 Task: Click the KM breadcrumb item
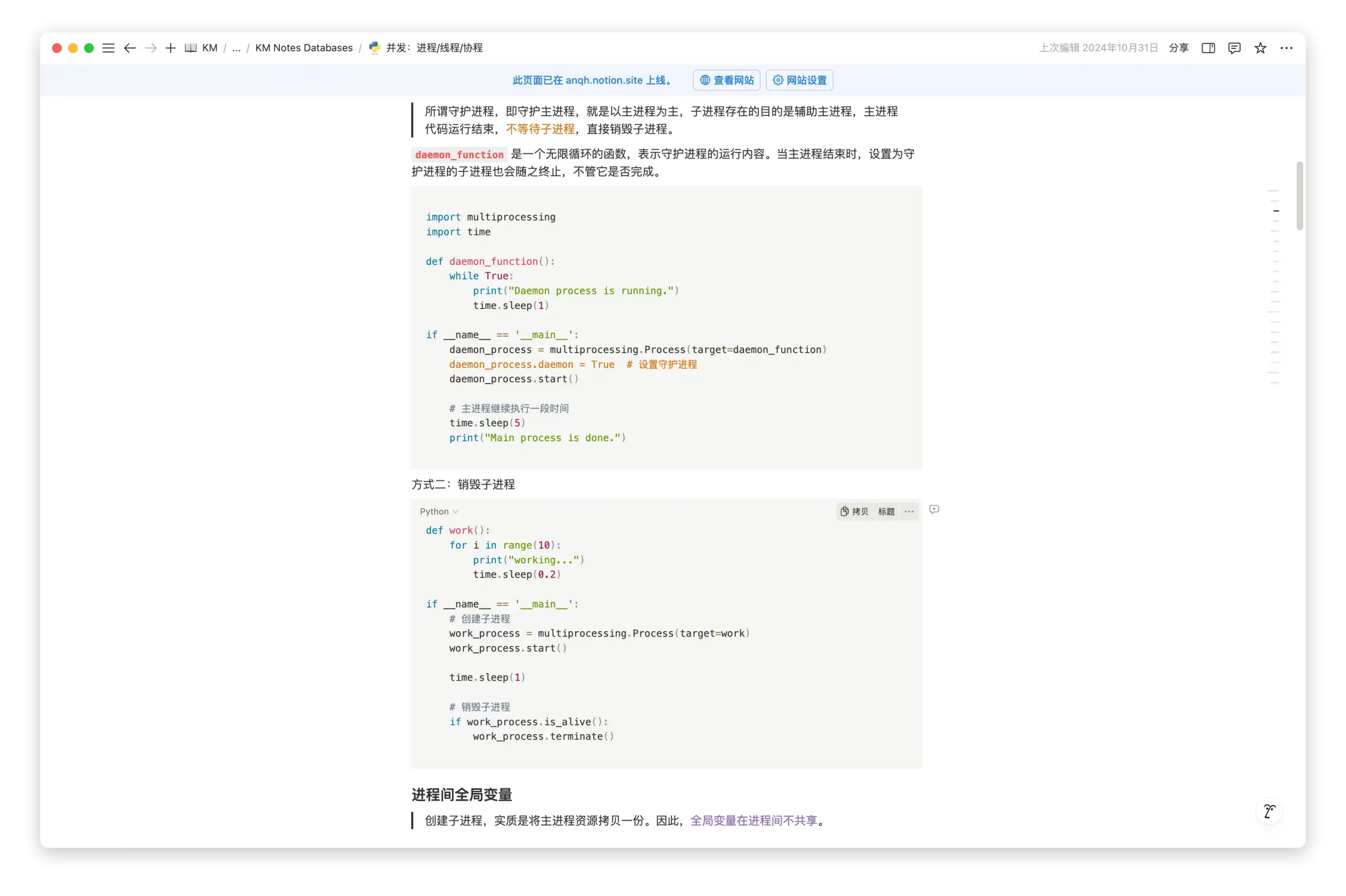point(209,48)
